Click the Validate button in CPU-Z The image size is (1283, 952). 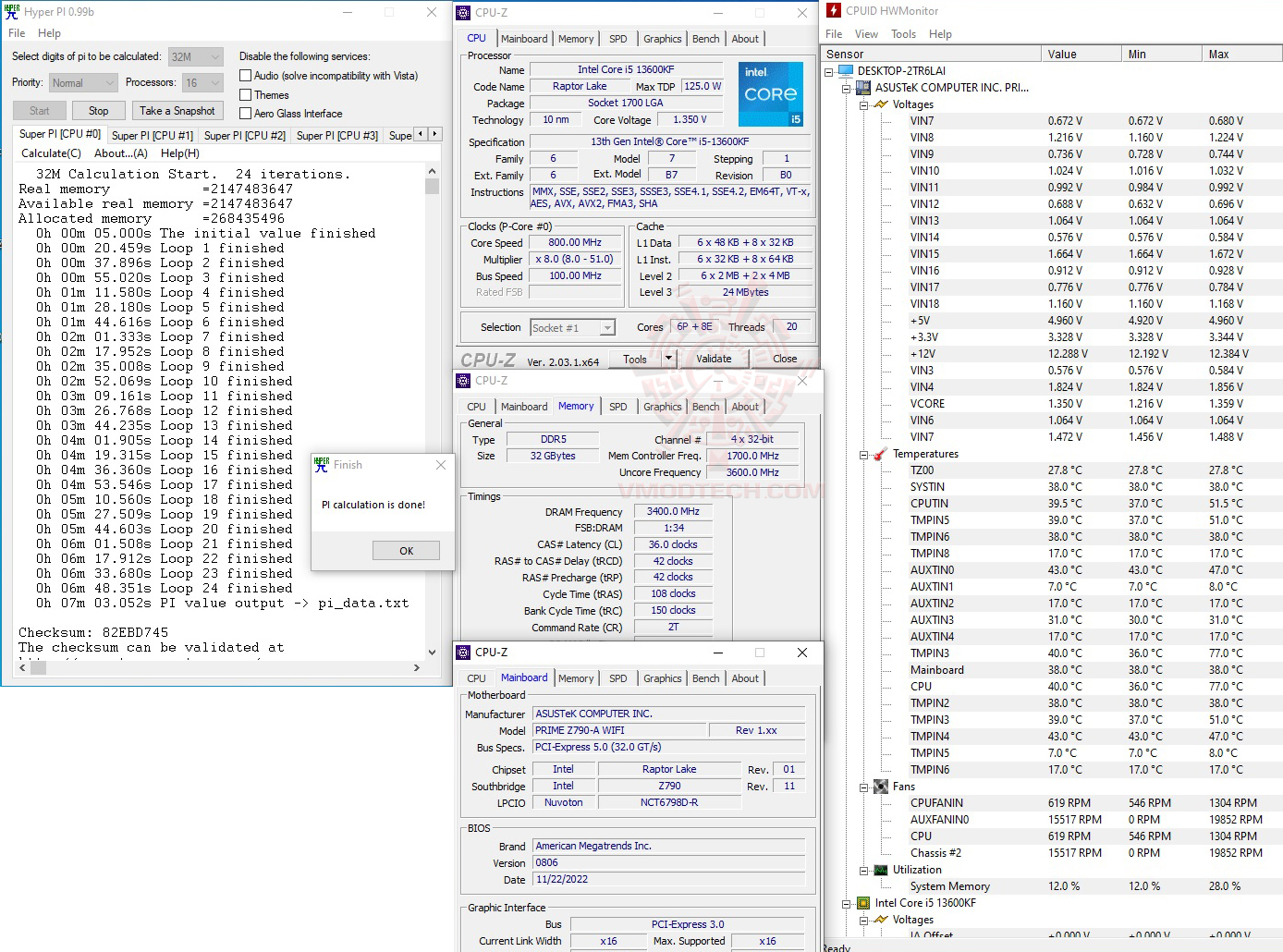pos(714,358)
